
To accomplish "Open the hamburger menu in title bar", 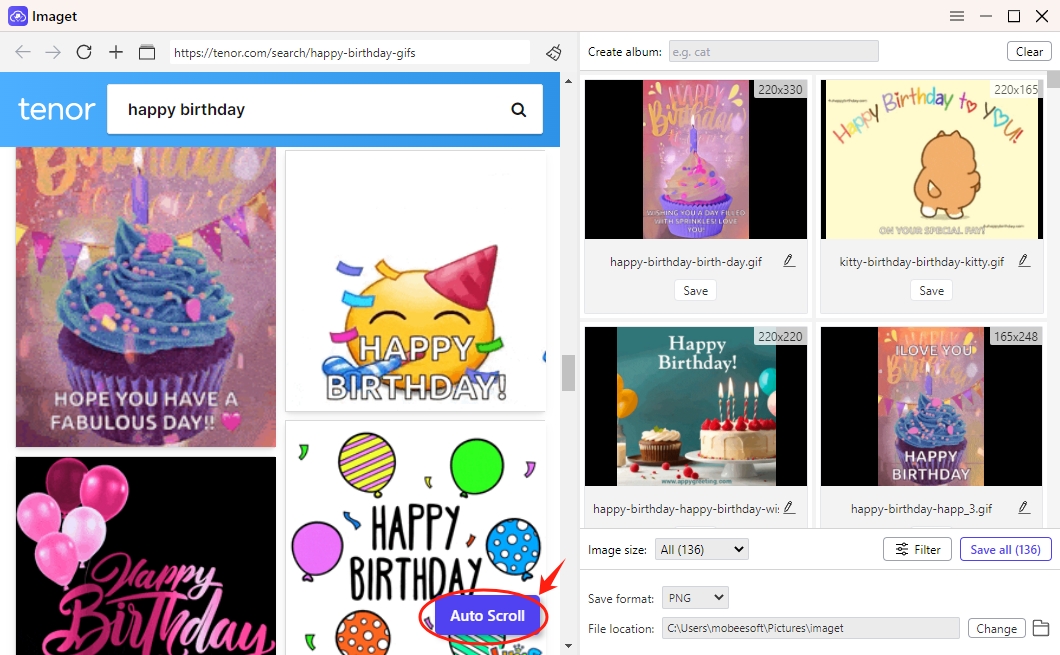I will [x=957, y=16].
